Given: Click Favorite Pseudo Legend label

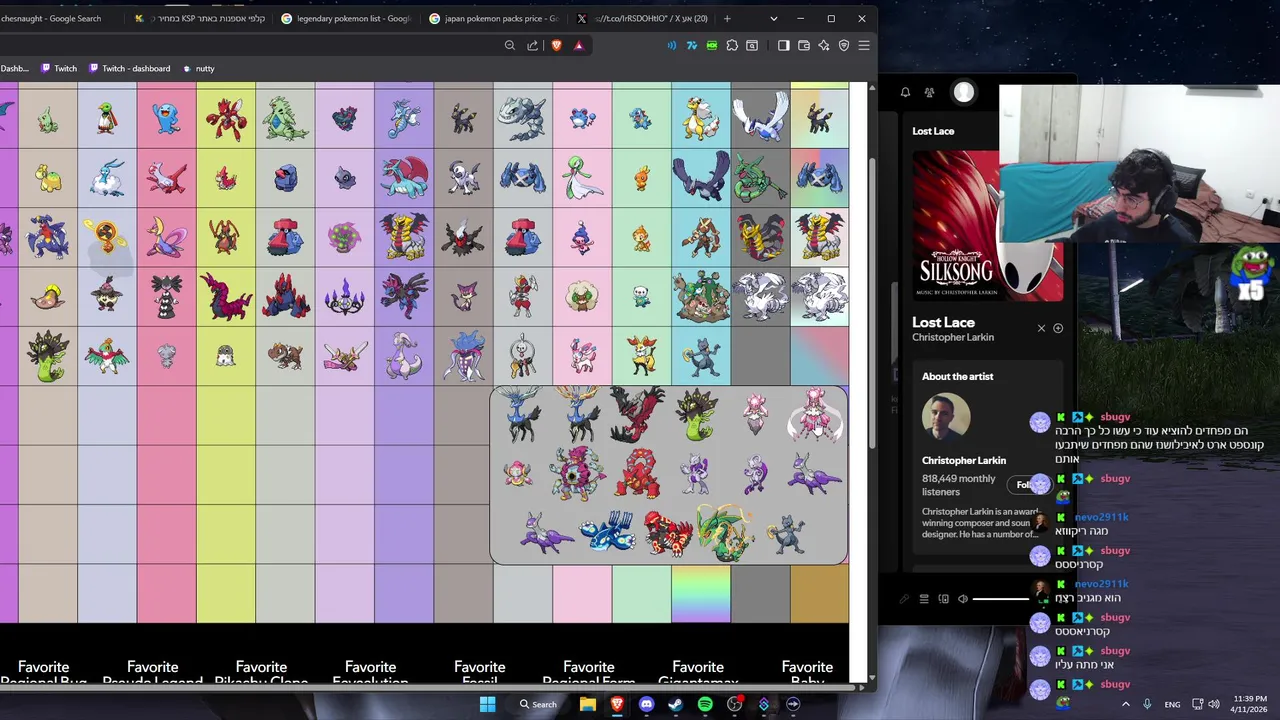Looking at the screenshot, I should (152, 674).
